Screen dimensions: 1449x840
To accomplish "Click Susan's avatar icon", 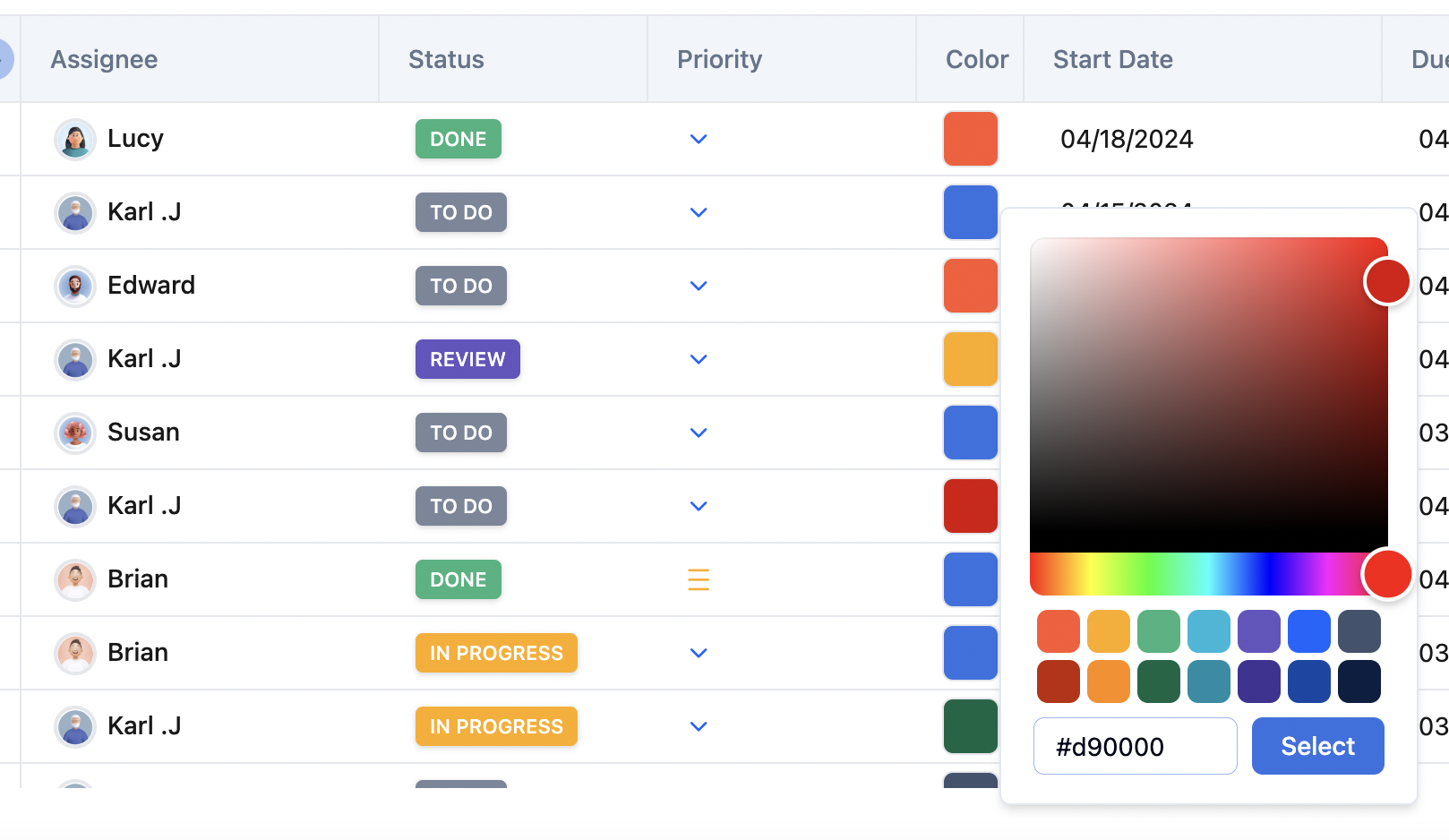I will tap(75, 433).
